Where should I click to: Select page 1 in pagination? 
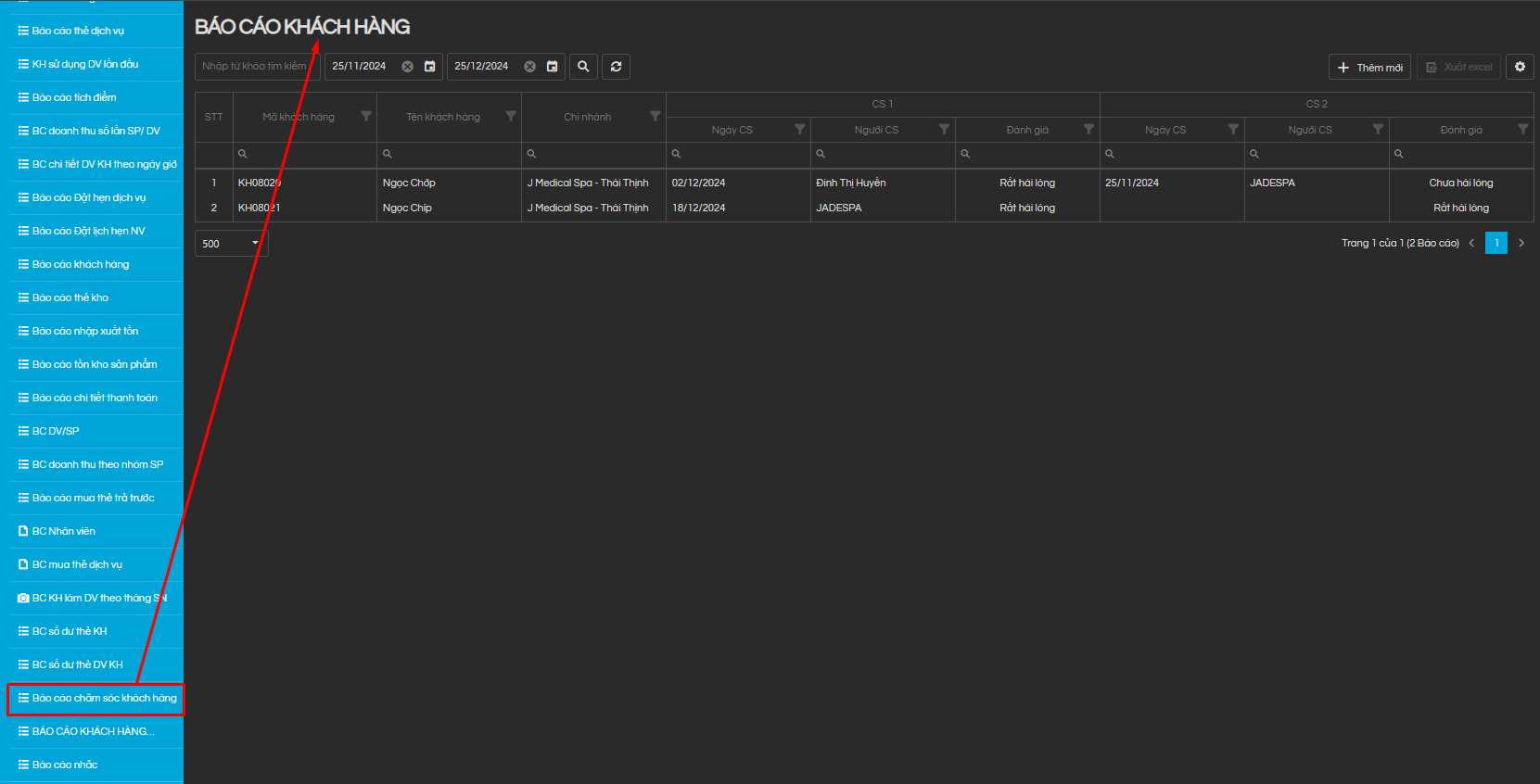(x=1496, y=244)
